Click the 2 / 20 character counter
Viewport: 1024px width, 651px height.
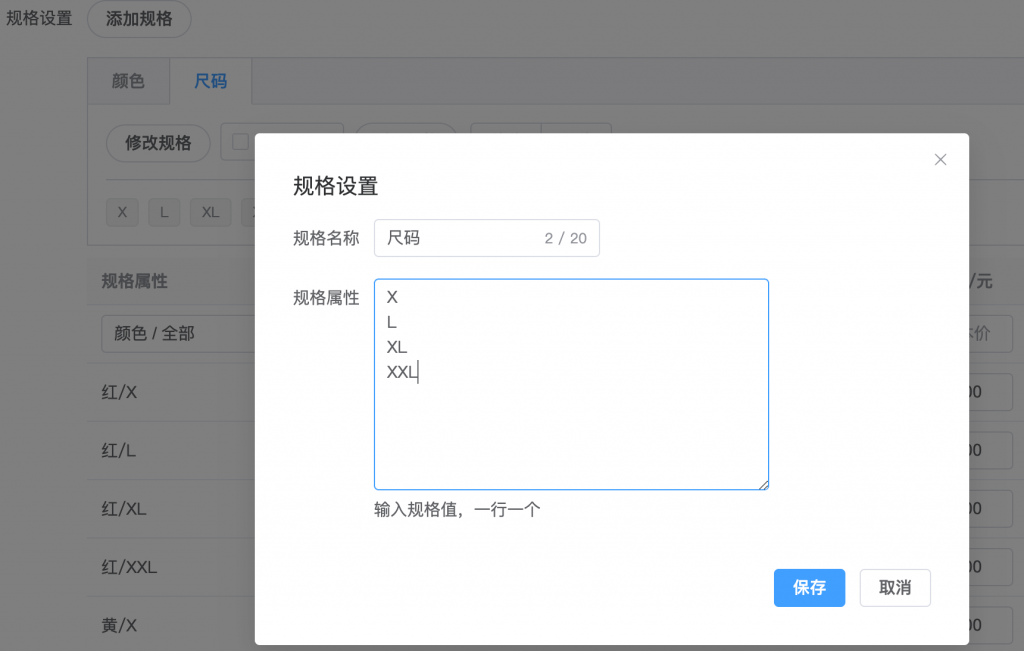coord(566,238)
